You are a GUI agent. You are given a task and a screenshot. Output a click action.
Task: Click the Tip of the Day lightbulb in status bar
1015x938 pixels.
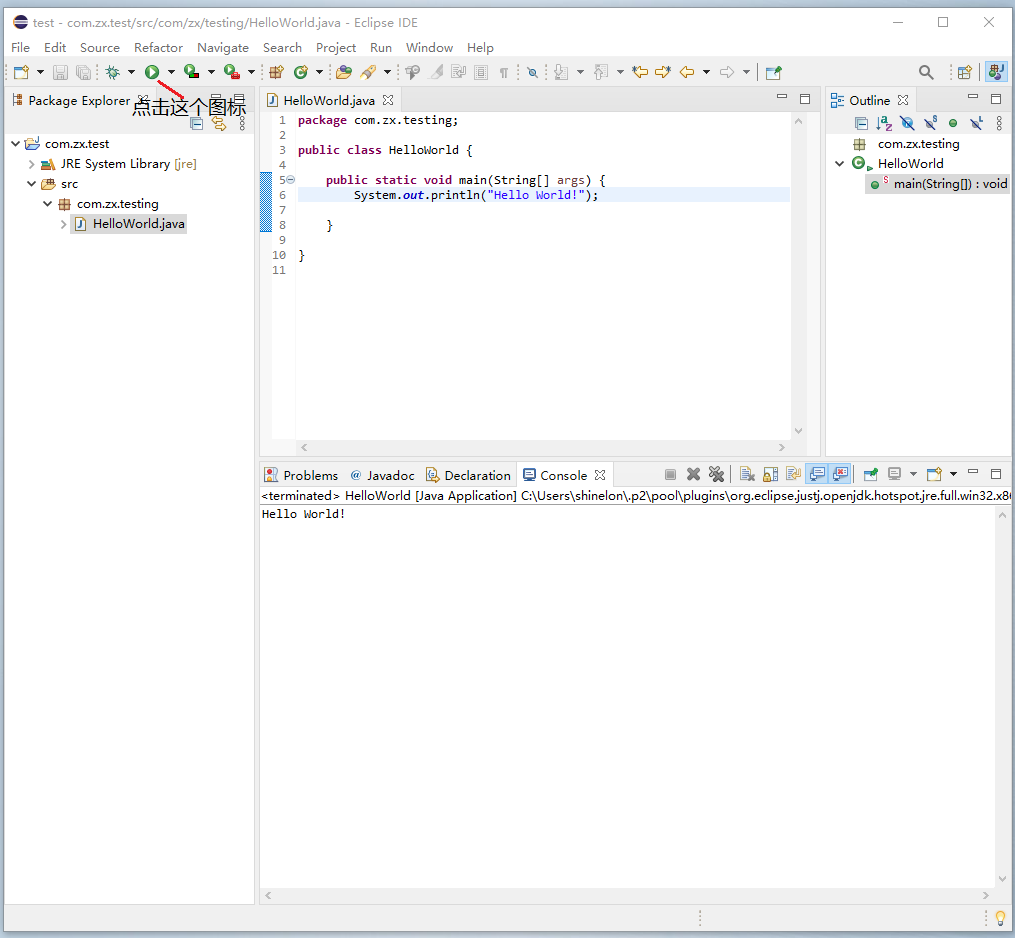(1000, 917)
